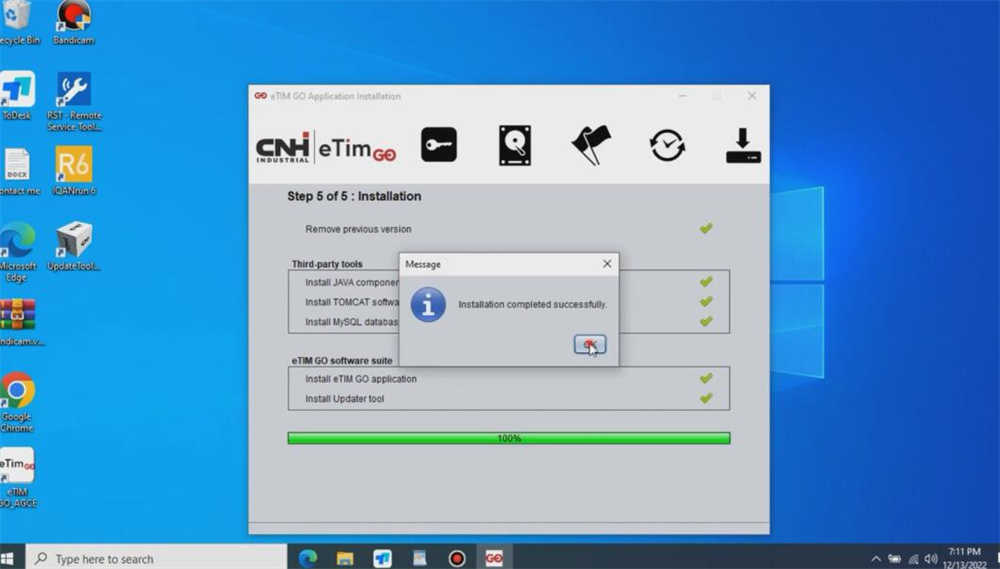Open Edge from the taskbar
The height and width of the screenshot is (569, 1000).
(307, 559)
